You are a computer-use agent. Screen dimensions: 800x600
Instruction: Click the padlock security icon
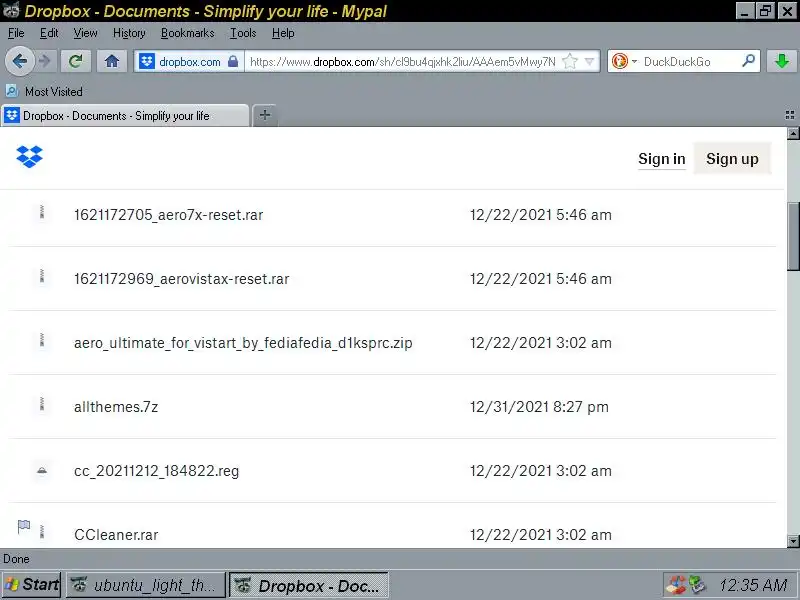click(x=233, y=62)
